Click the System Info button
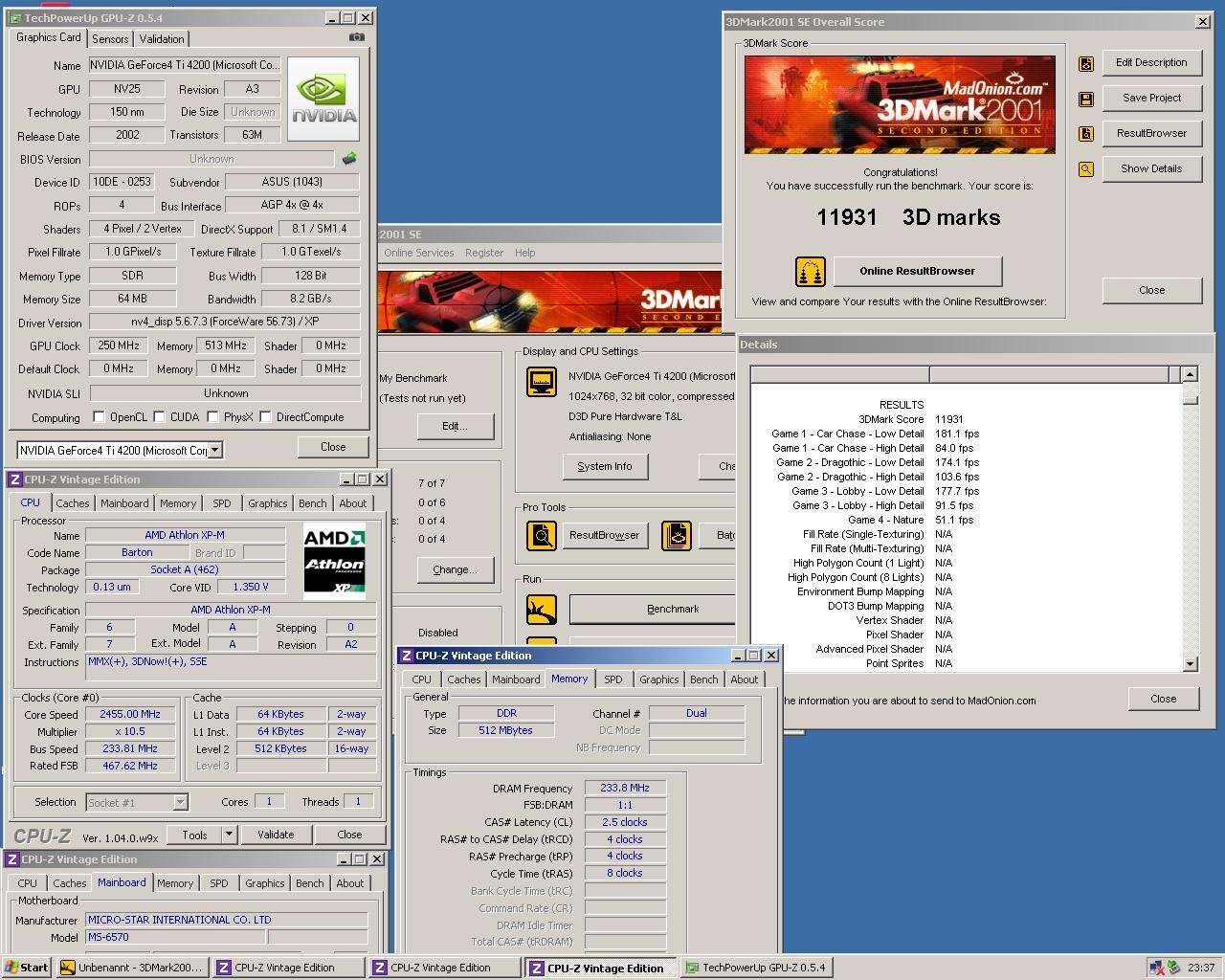The height and width of the screenshot is (980, 1225). pyautogui.click(x=605, y=466)
